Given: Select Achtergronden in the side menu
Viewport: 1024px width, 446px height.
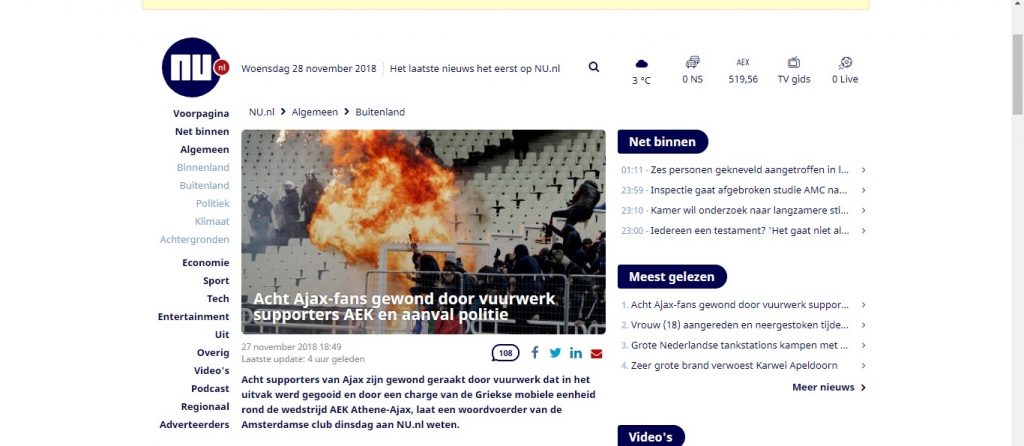Looking at the screenshot, I should click(195, 240).
